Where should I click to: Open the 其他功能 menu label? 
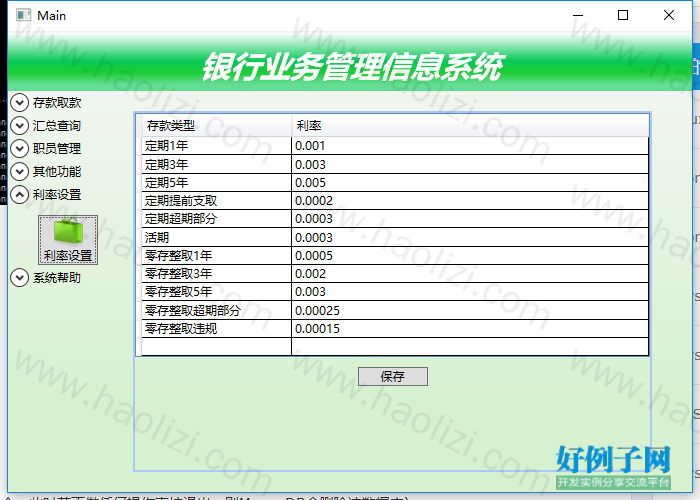pyautogui.click(x=57, y=171)
